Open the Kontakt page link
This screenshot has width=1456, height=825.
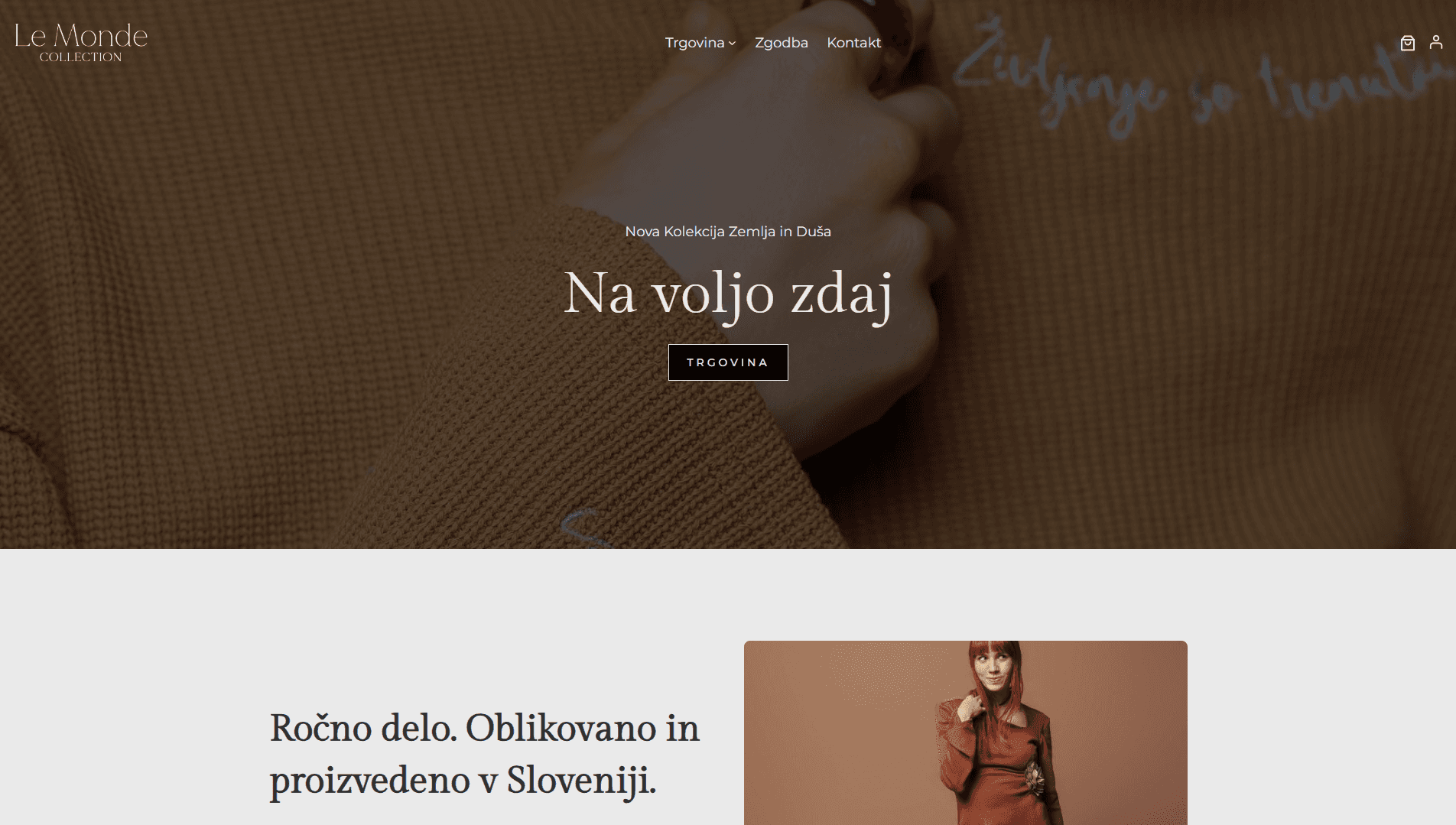coord(853,43)
